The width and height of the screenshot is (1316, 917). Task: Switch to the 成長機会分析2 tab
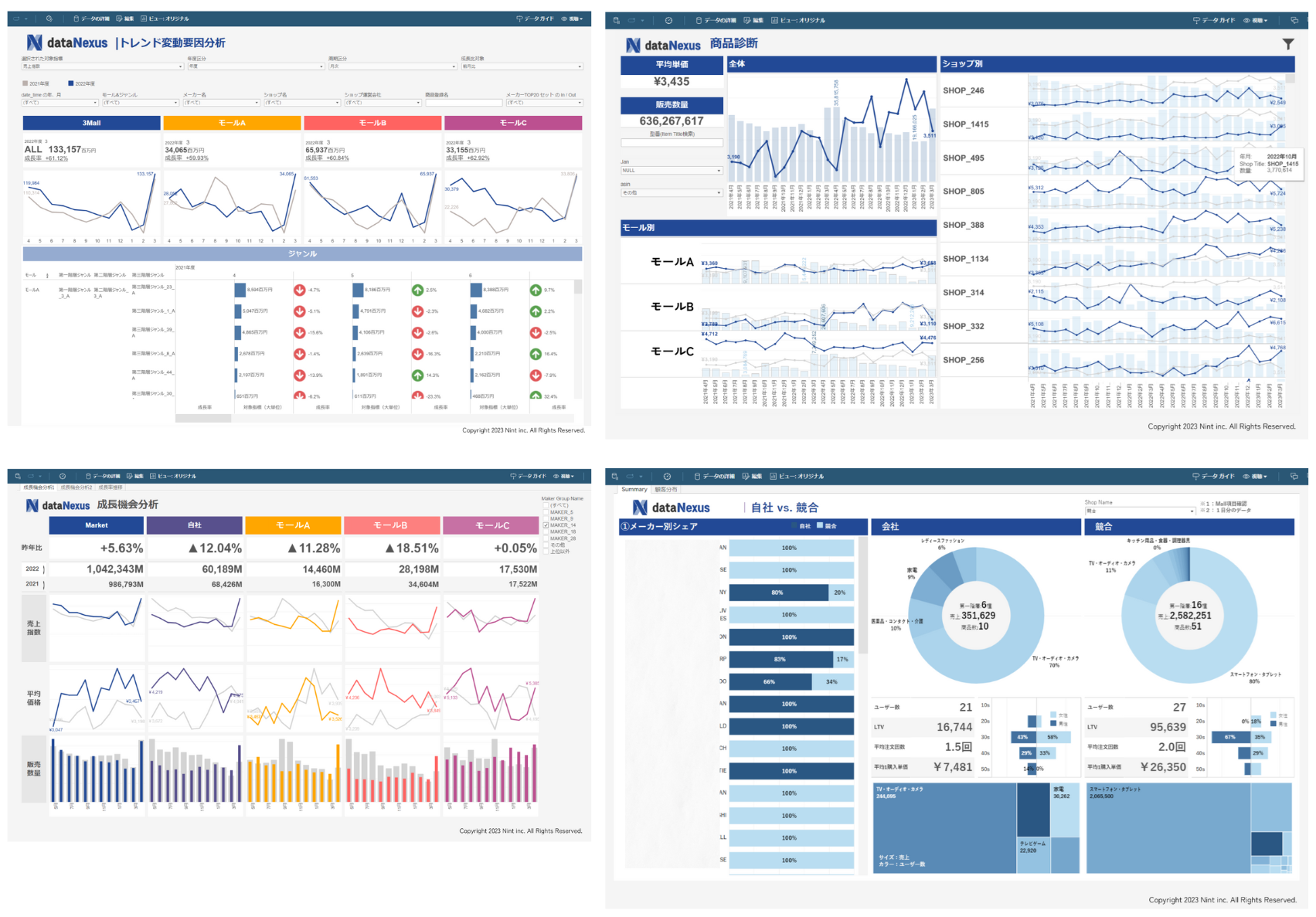[x=77, y=487]
